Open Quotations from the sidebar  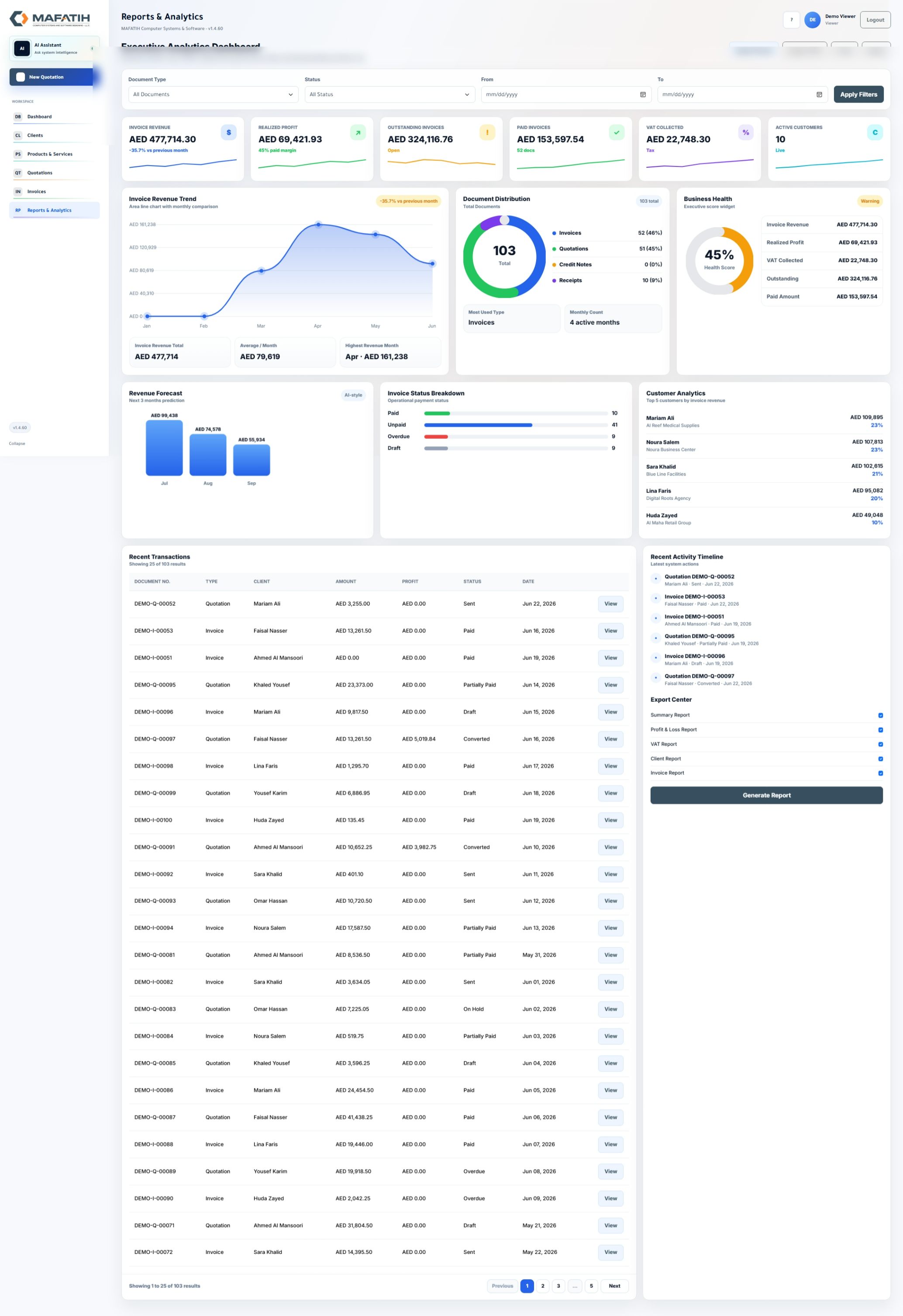click(x=54, y=173)
